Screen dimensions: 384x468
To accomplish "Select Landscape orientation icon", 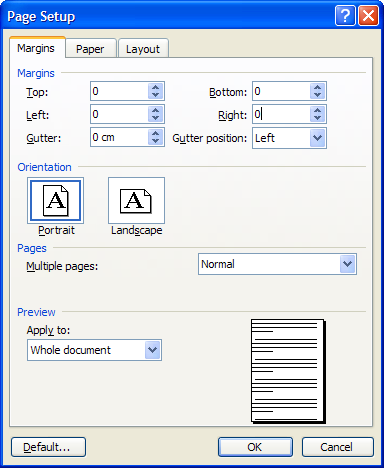I will [x=136, y=201].
